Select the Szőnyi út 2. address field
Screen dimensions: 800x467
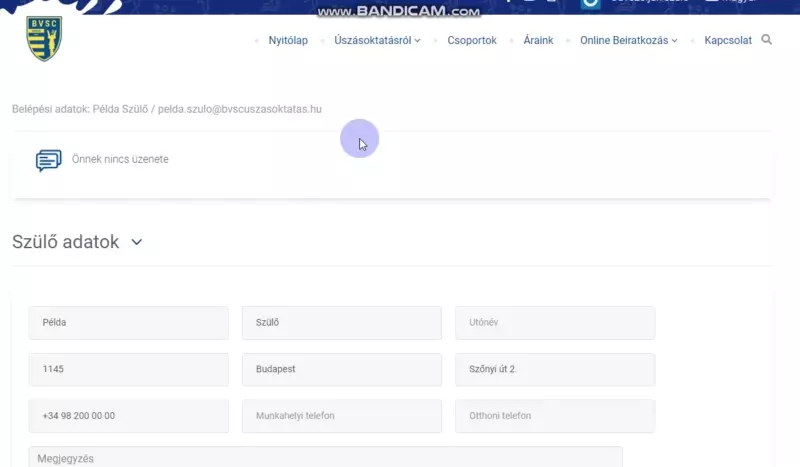[554, 369]
